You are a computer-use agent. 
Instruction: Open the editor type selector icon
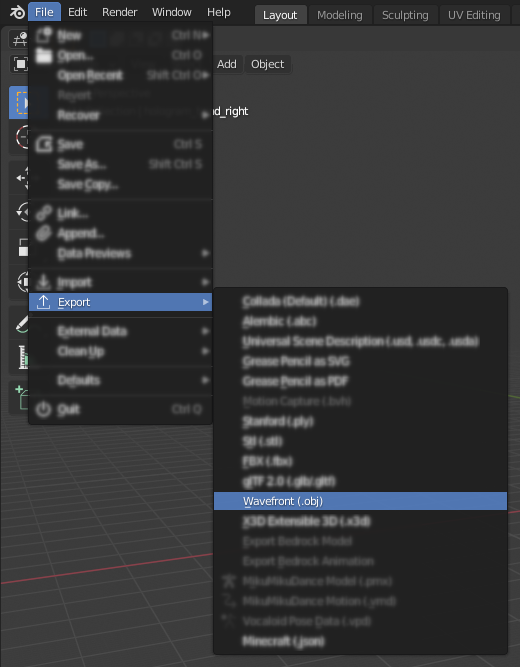pyautogui.click(x=20, y=40)
